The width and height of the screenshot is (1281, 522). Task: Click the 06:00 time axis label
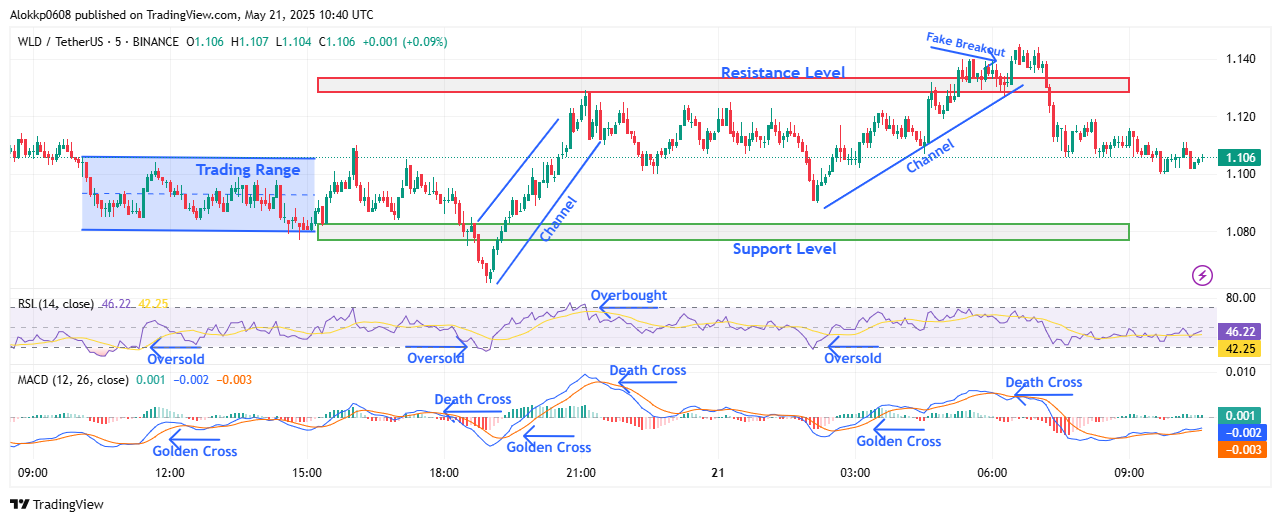[x=992, y=472]
